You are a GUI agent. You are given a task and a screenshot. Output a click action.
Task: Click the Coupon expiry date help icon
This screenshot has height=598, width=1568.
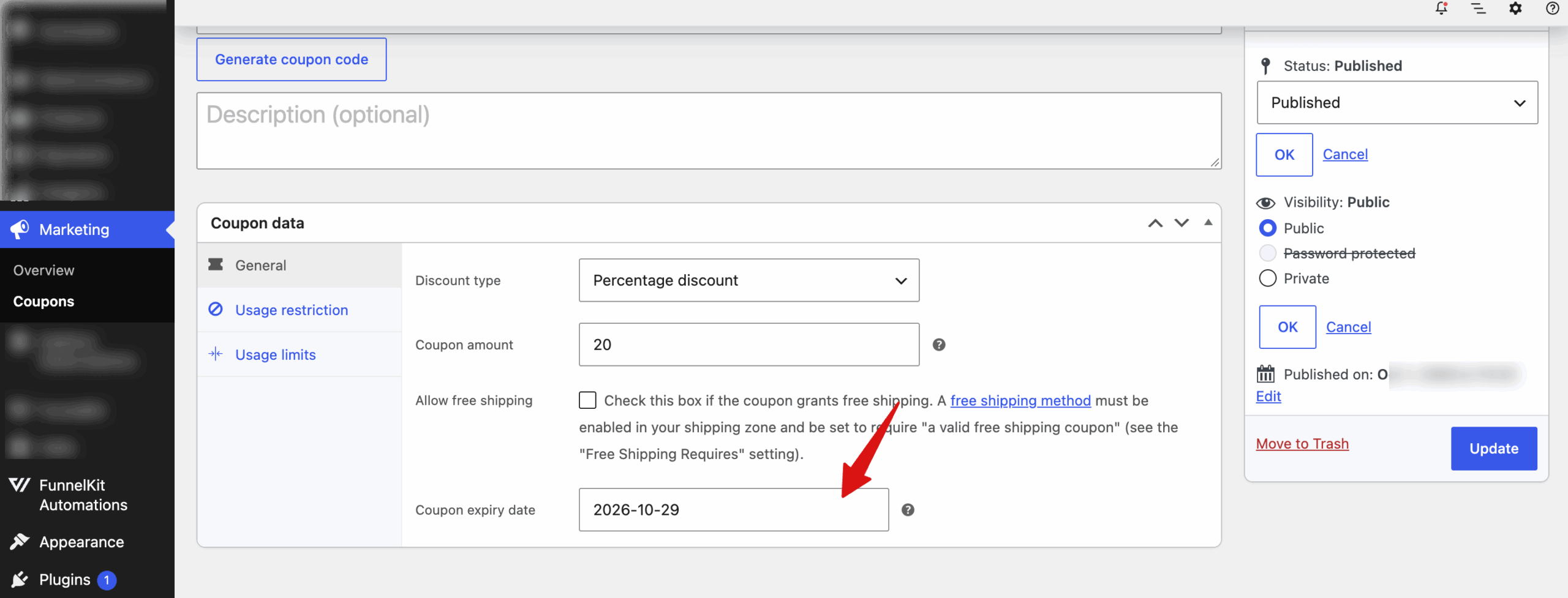908,510
